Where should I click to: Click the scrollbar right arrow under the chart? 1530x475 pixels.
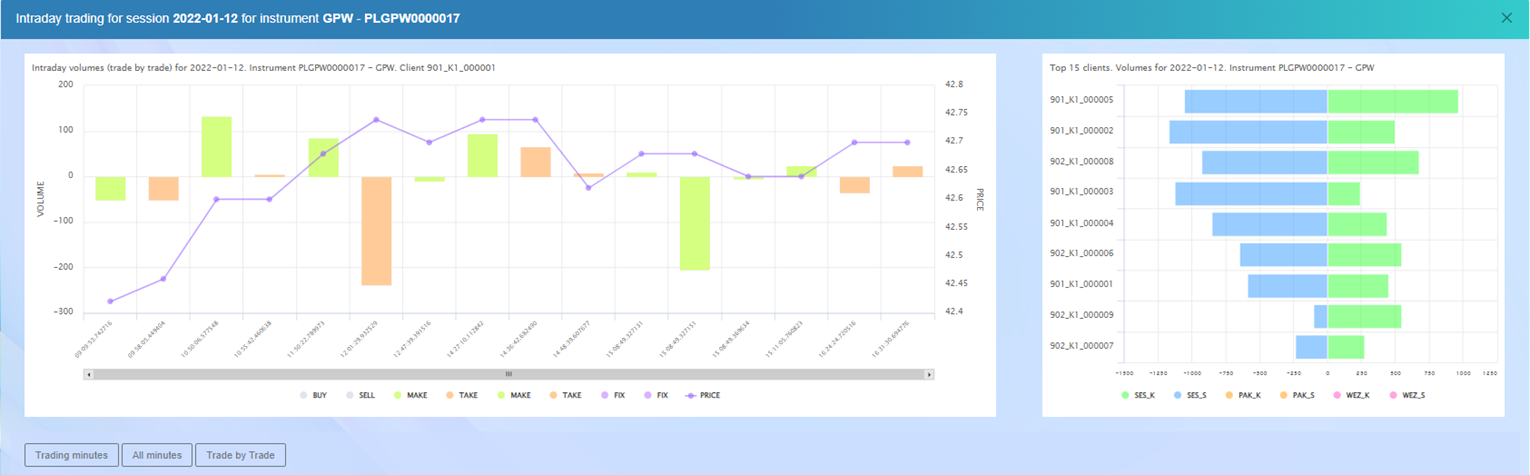[x=930, y=374]
